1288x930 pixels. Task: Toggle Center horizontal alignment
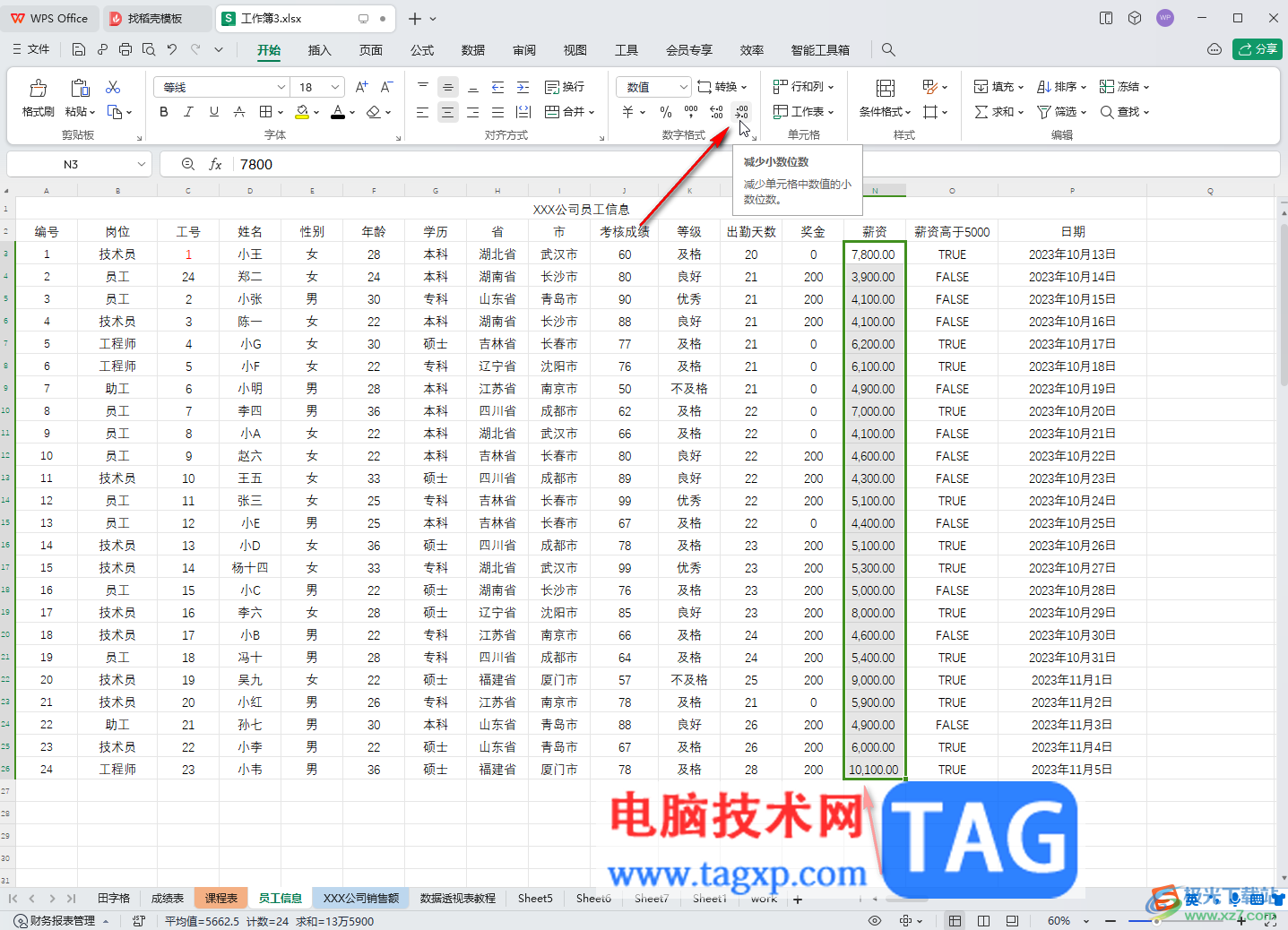pos(448,112)
